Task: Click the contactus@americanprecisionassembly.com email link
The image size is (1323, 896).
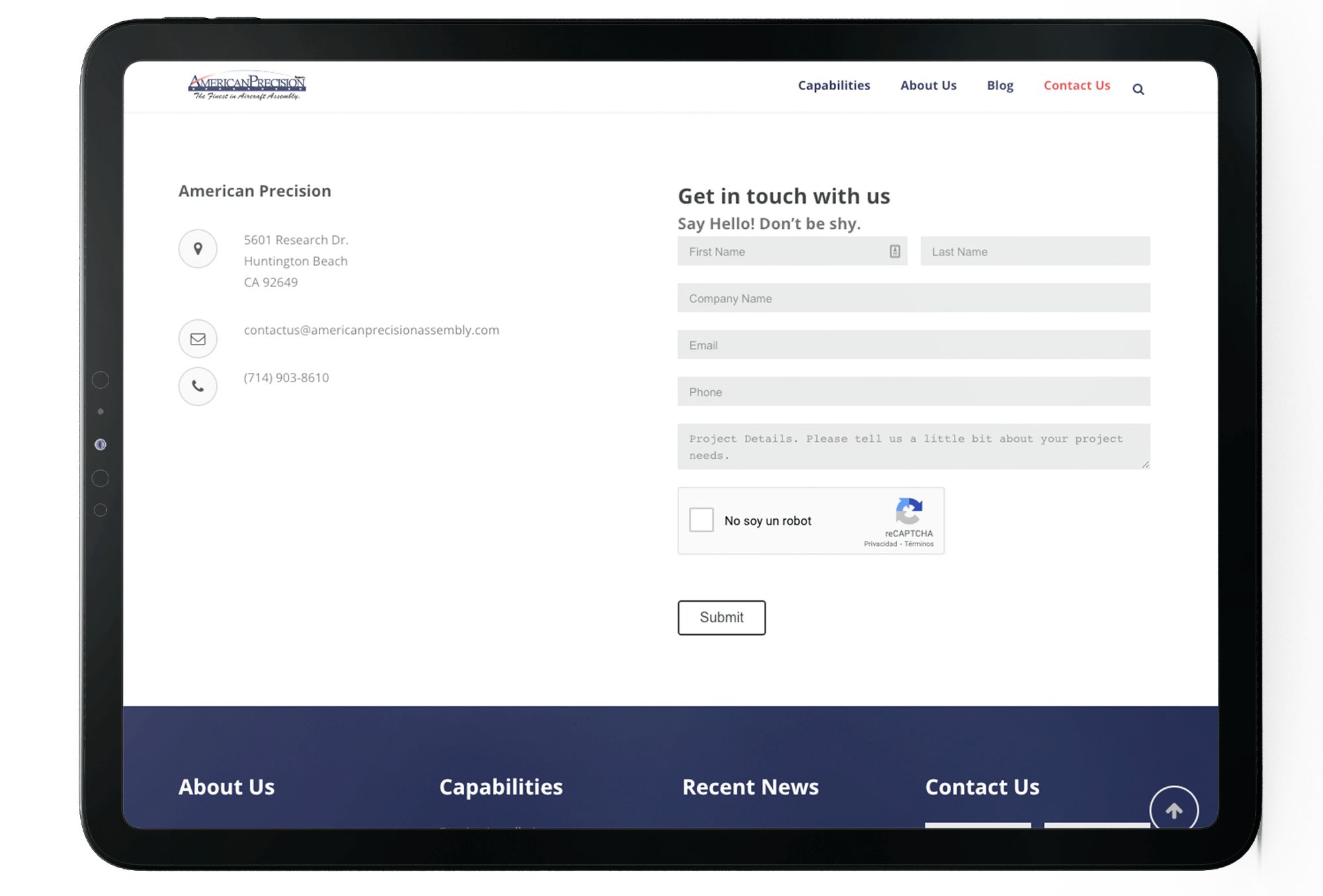Action: pyautogui.click(x=371, y=330)
